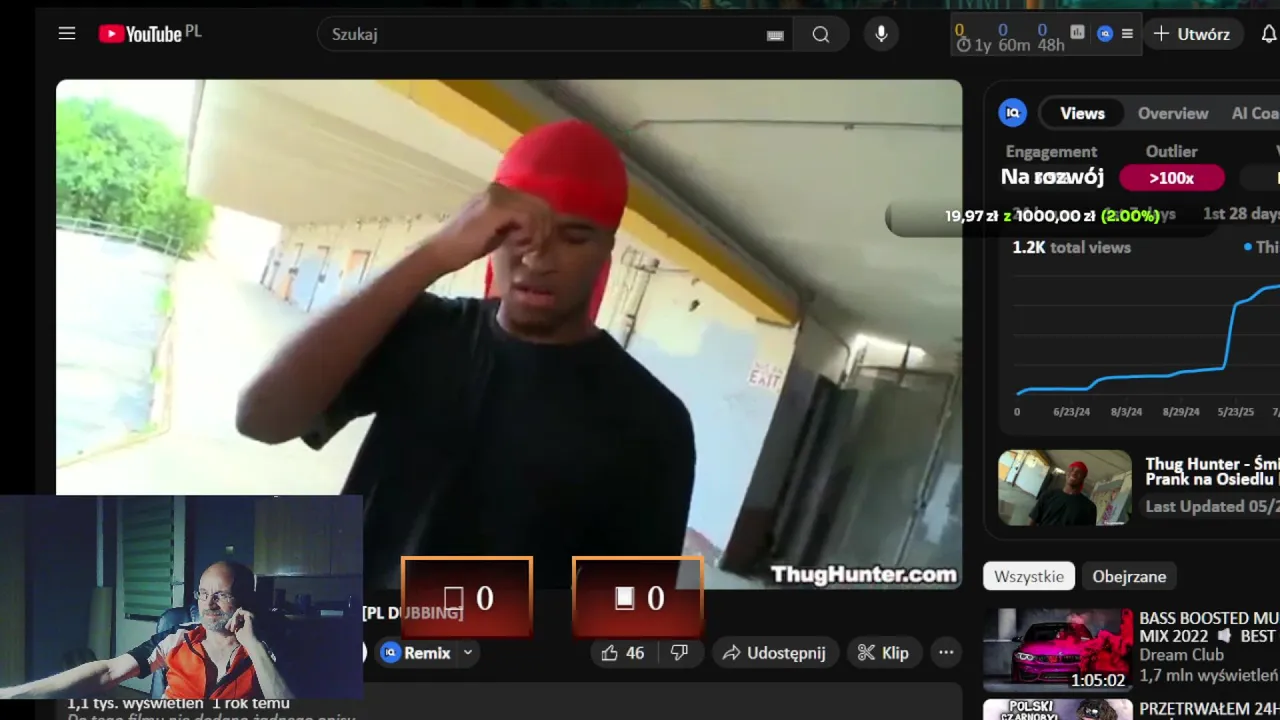
Task: Expand the Remix dropdown arrow
Action: click(467, 653)
